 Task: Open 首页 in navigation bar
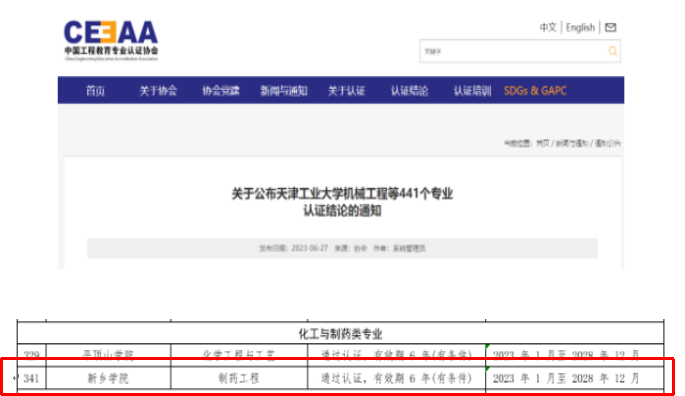95,91
